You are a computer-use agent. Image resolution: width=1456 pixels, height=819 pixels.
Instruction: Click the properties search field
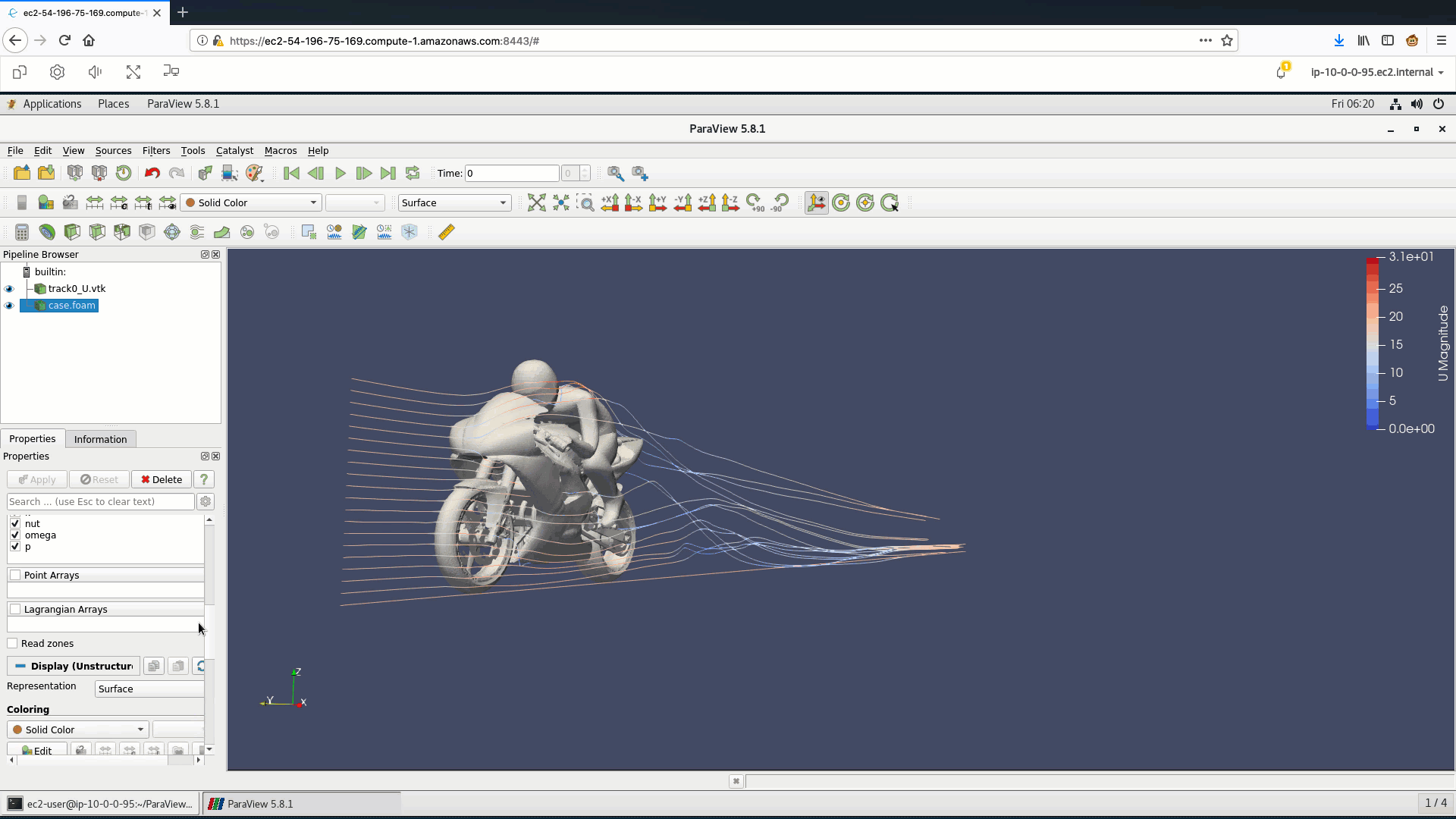pos(100,501)
